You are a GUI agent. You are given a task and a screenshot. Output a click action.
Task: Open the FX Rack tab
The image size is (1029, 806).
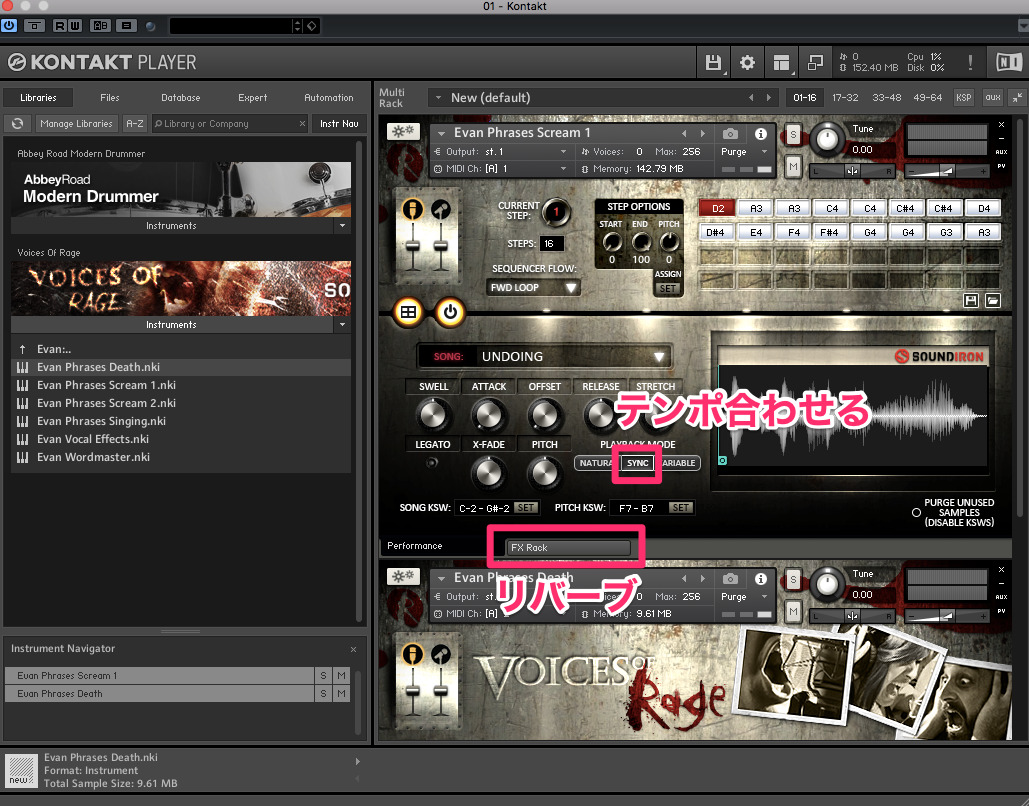[x=569, y=547]
